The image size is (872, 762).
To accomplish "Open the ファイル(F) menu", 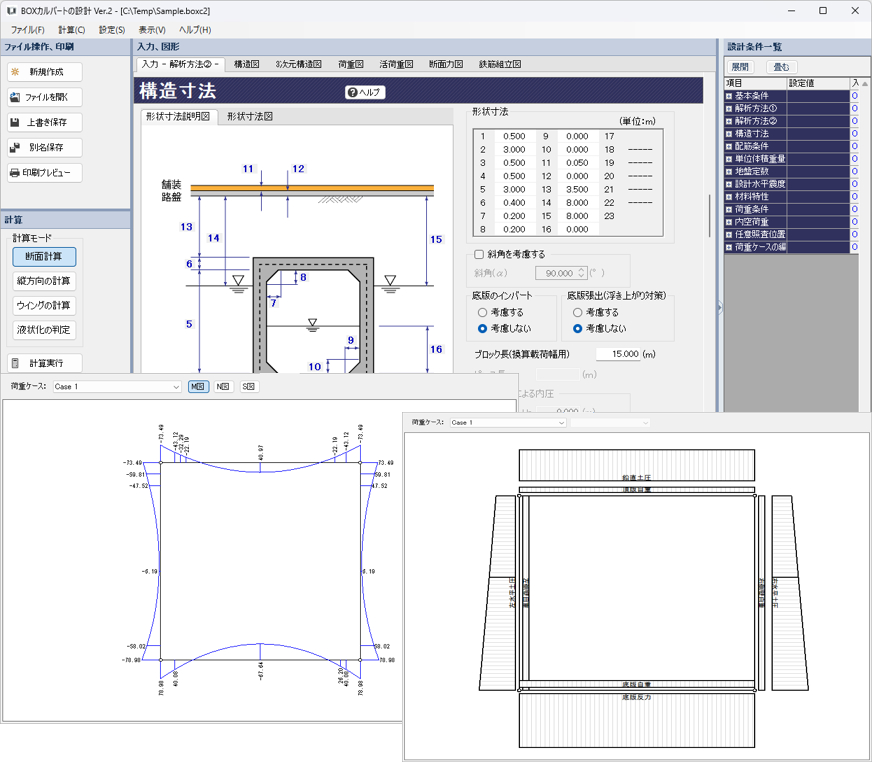I will tap(27, 30).
